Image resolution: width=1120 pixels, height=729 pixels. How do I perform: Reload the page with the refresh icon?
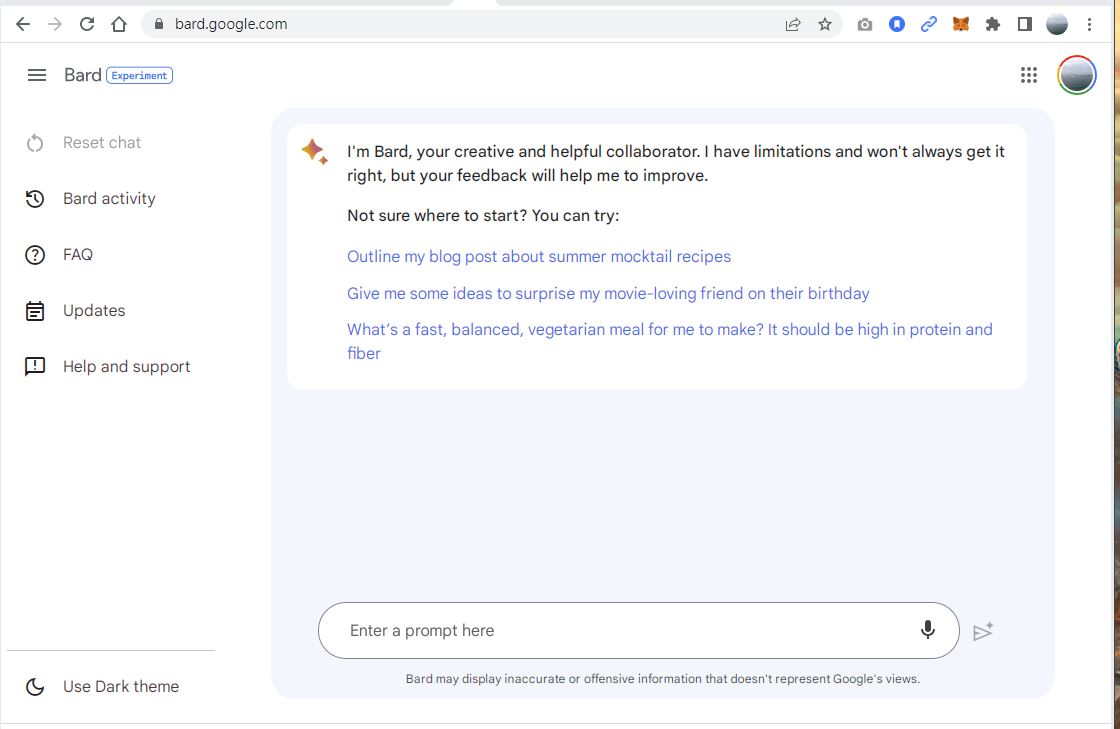tap(87, 24)
